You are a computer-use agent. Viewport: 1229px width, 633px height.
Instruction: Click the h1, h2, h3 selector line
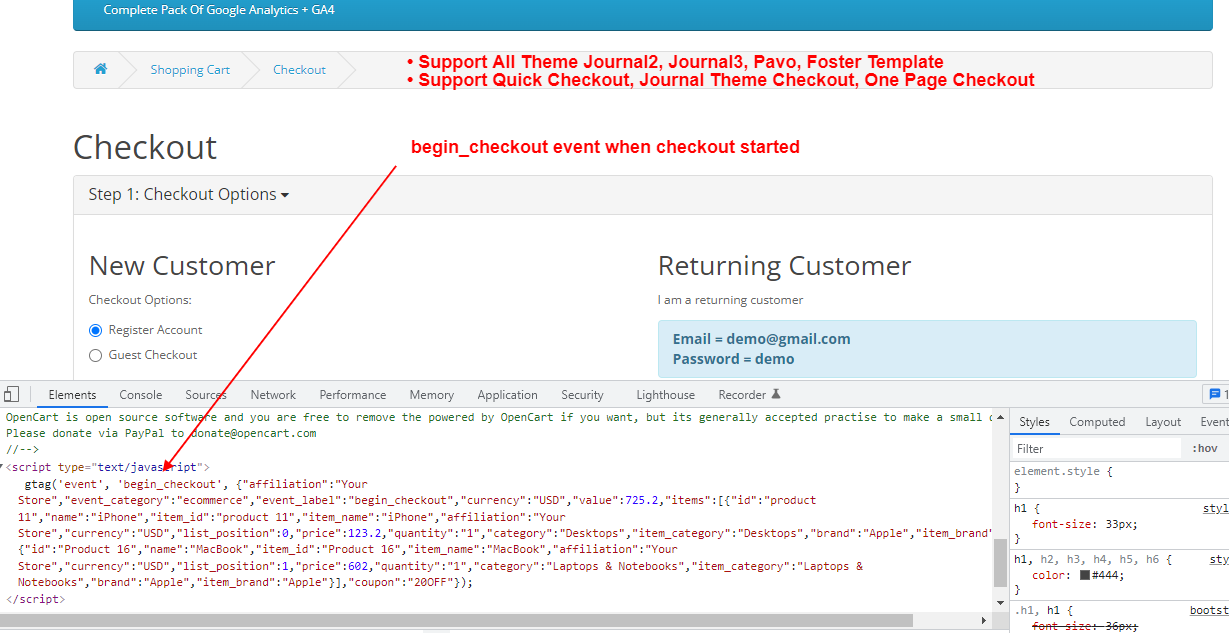1093,559
